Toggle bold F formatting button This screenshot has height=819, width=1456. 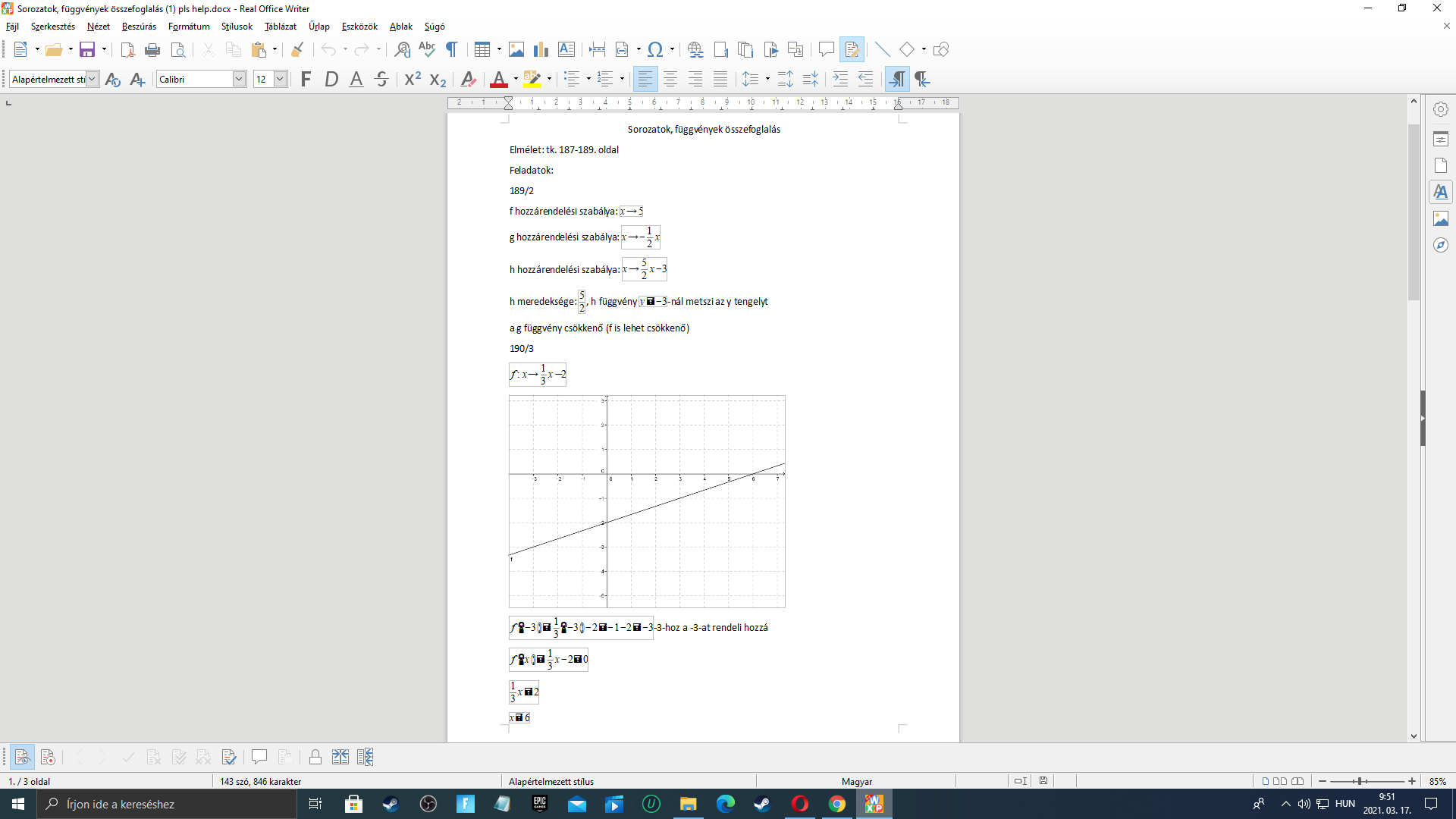click(306, 79)
